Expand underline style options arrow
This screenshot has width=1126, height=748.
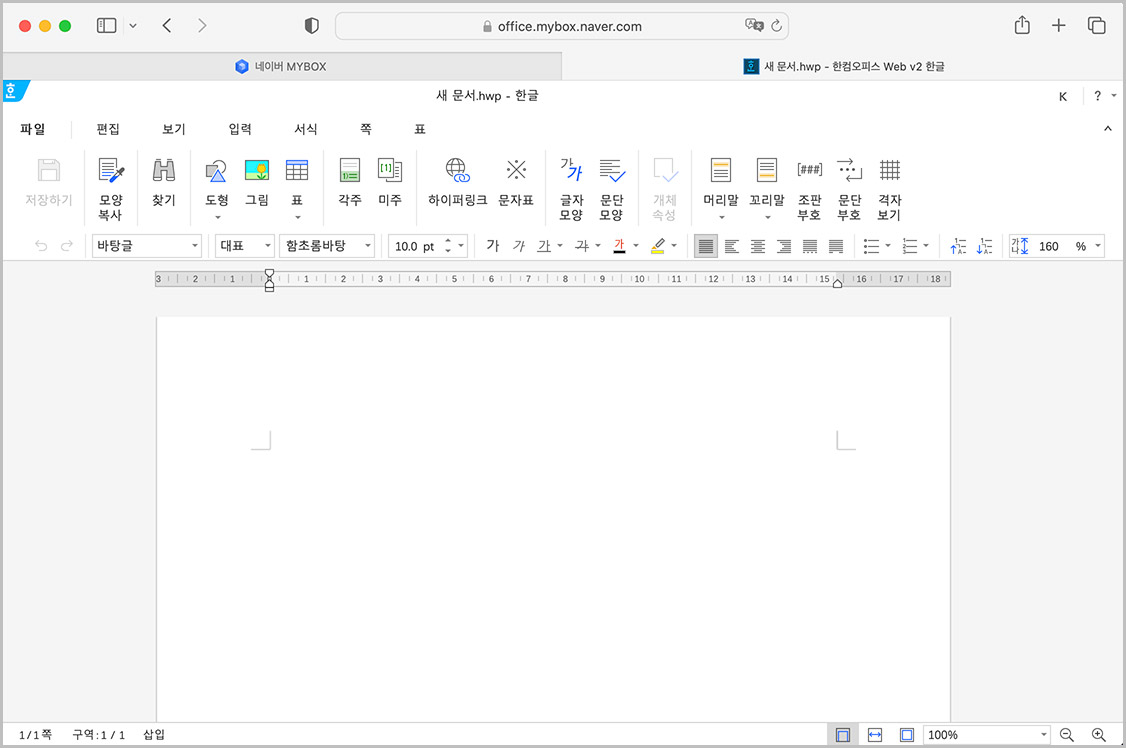point(560,246)
